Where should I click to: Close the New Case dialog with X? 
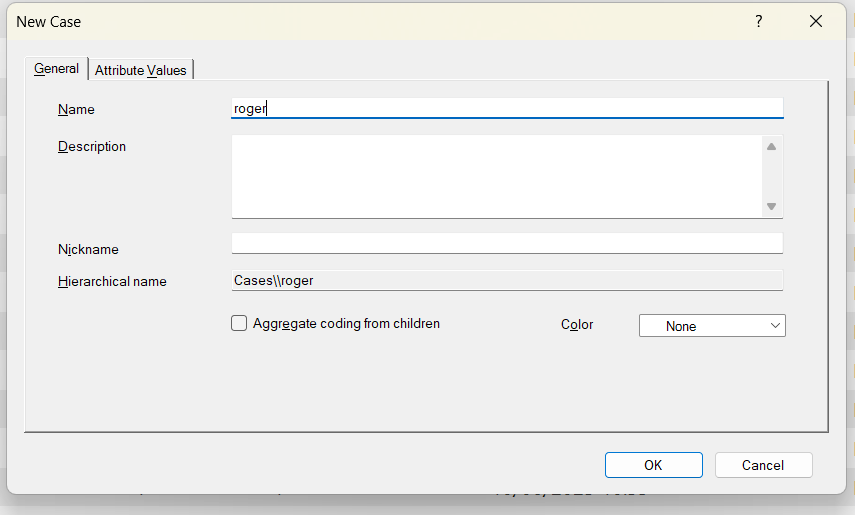(816, 21)
